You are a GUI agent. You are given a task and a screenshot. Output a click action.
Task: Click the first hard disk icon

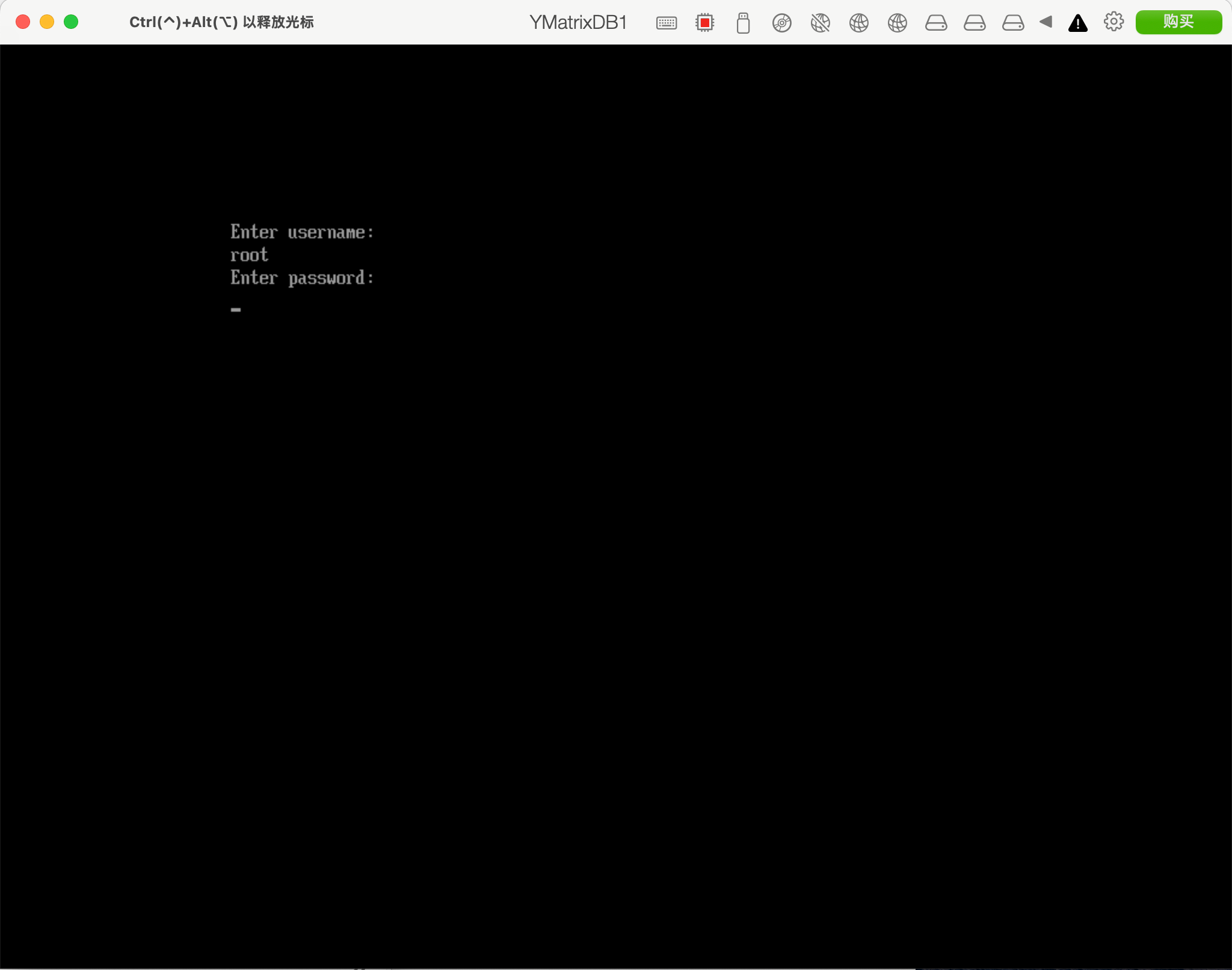coord(936,23)
